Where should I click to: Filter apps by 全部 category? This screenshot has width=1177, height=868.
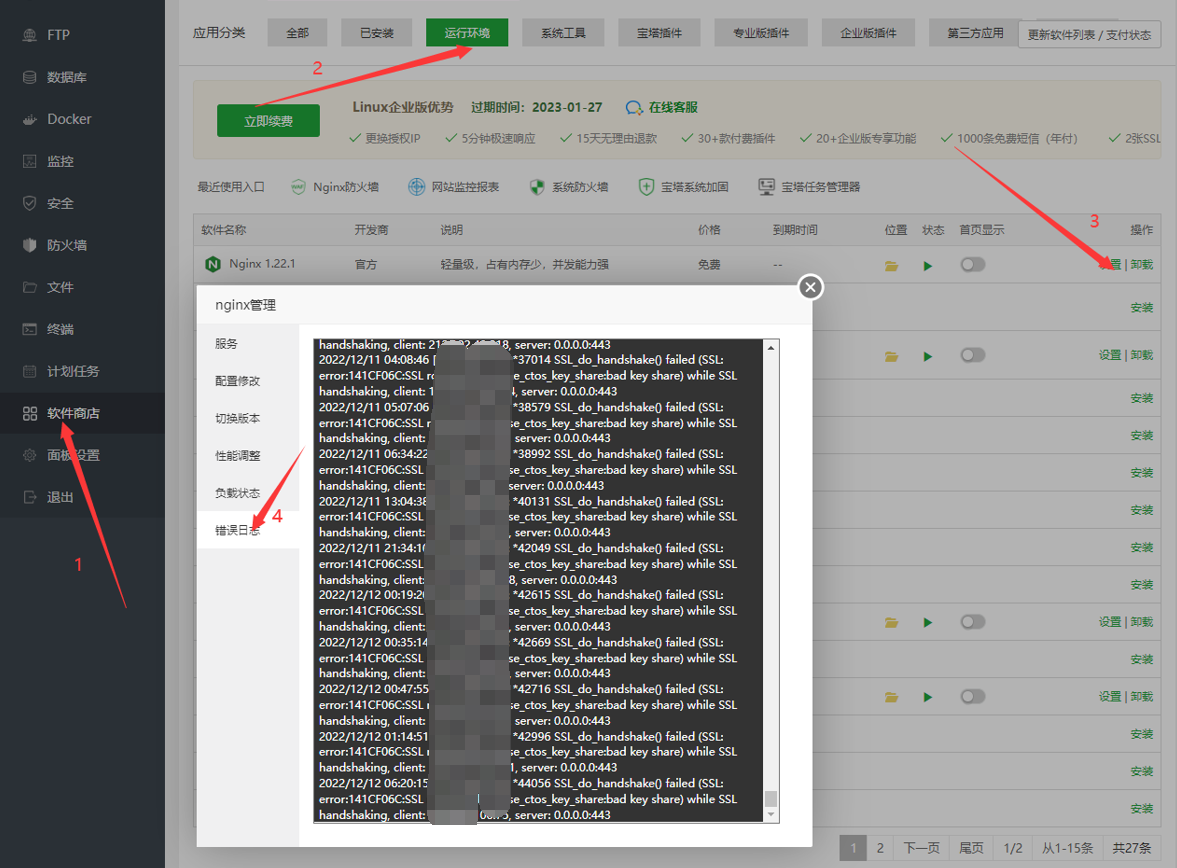297,33
